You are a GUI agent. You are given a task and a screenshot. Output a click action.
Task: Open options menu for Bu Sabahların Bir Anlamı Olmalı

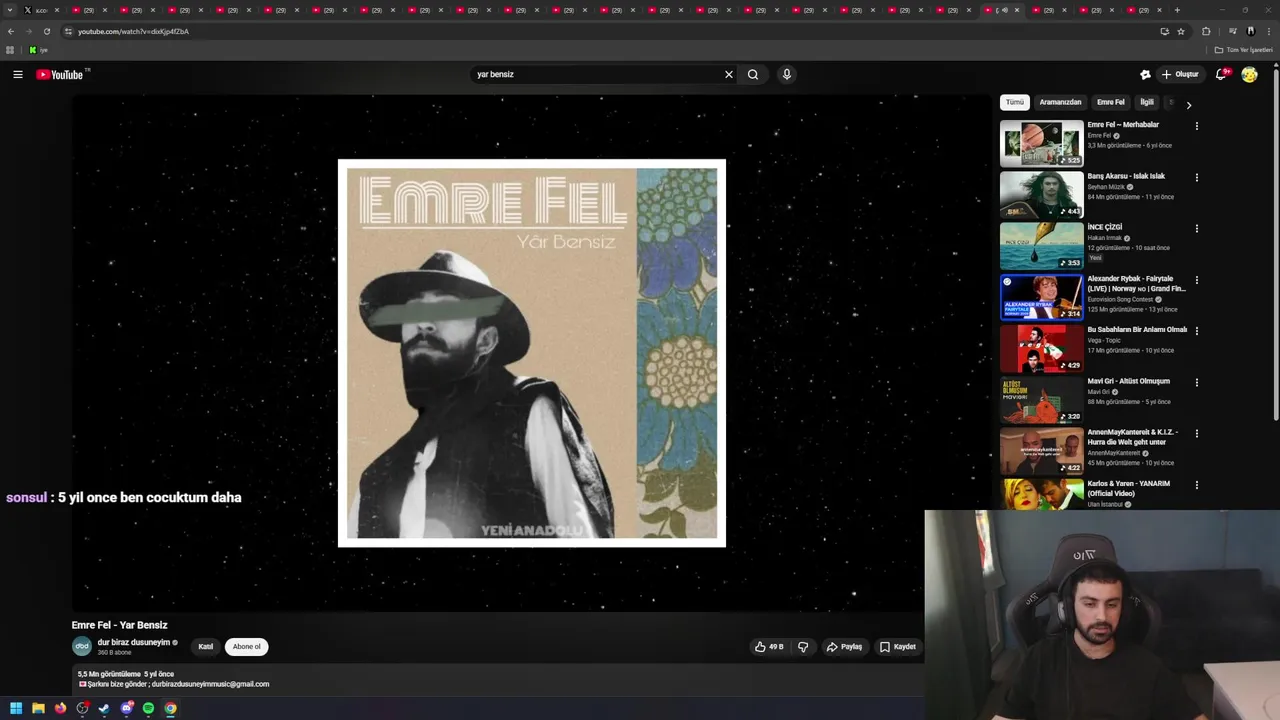[1196, 331]
